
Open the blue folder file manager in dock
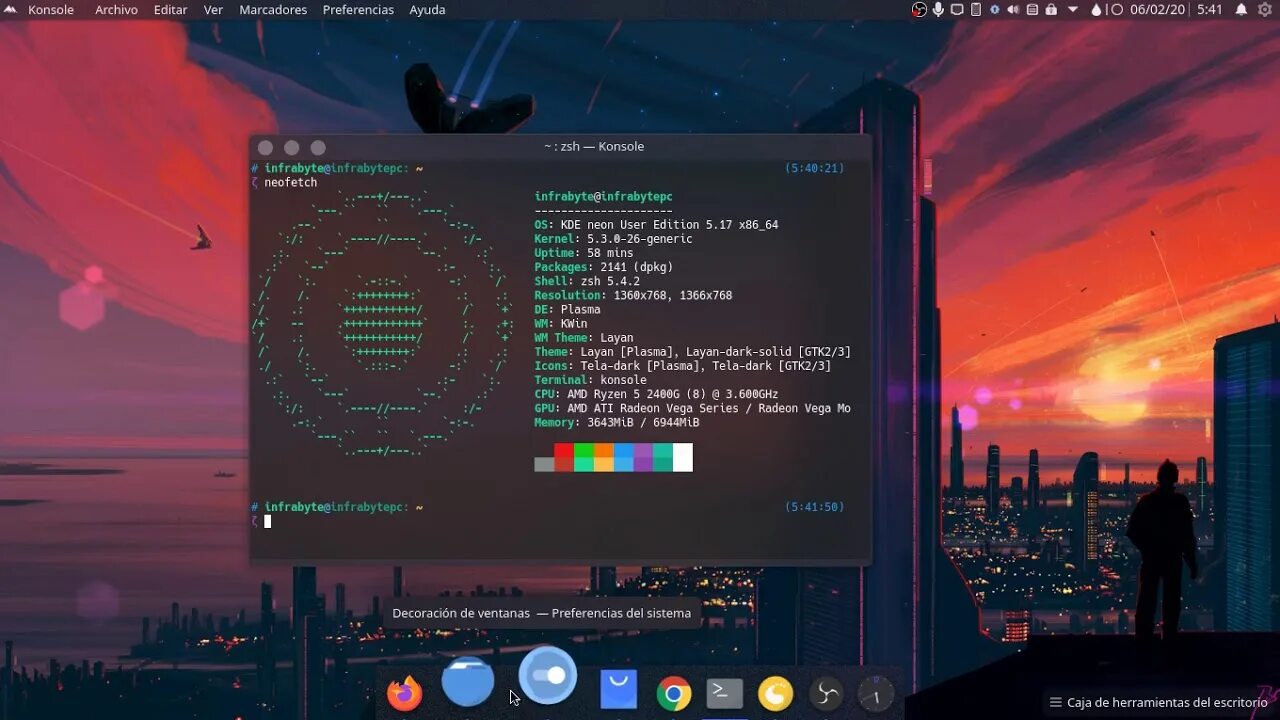click(x=468, y=682)
